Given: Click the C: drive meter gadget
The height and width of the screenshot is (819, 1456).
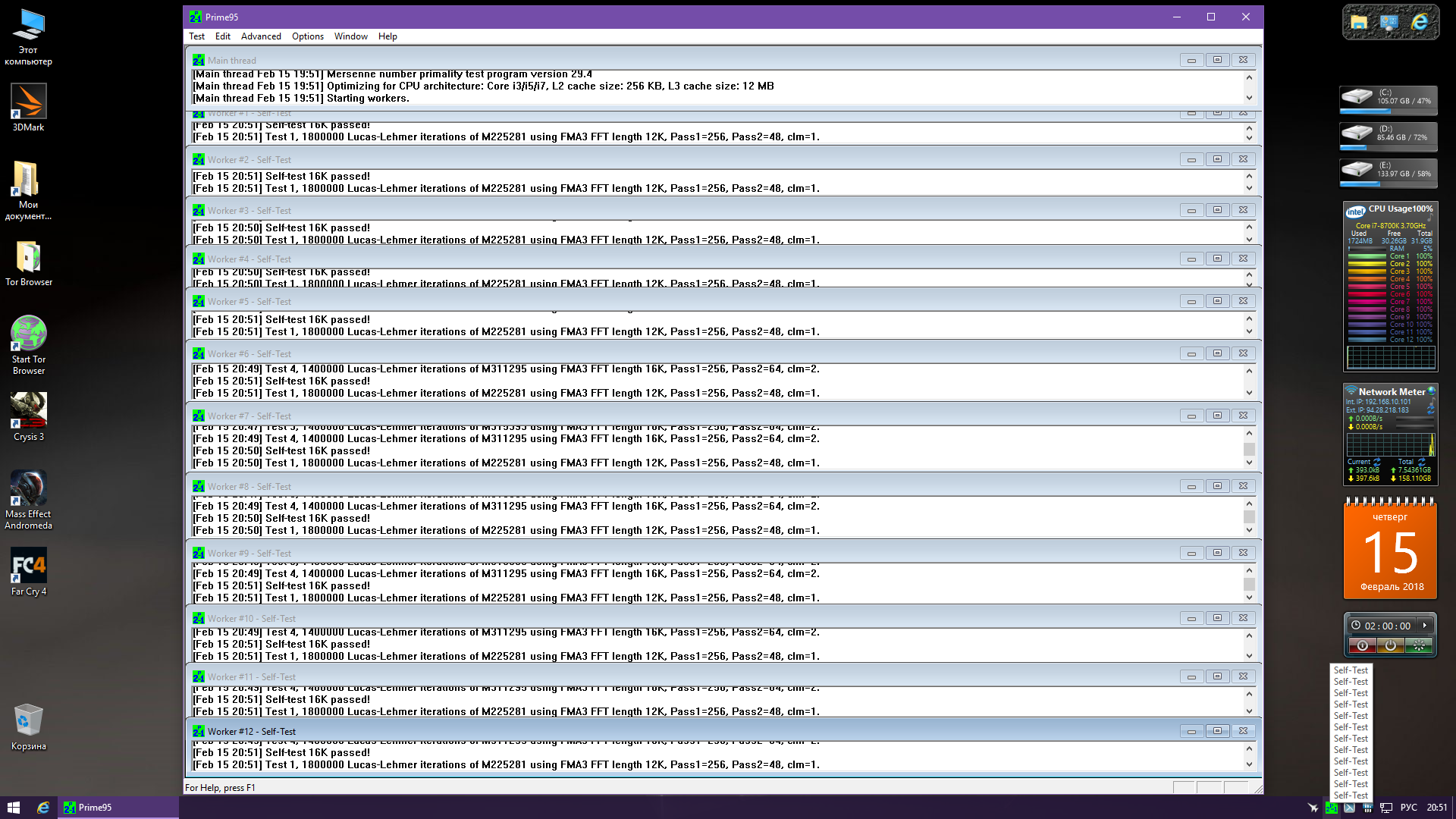Looking at the screenshot, I should 1388,100.
